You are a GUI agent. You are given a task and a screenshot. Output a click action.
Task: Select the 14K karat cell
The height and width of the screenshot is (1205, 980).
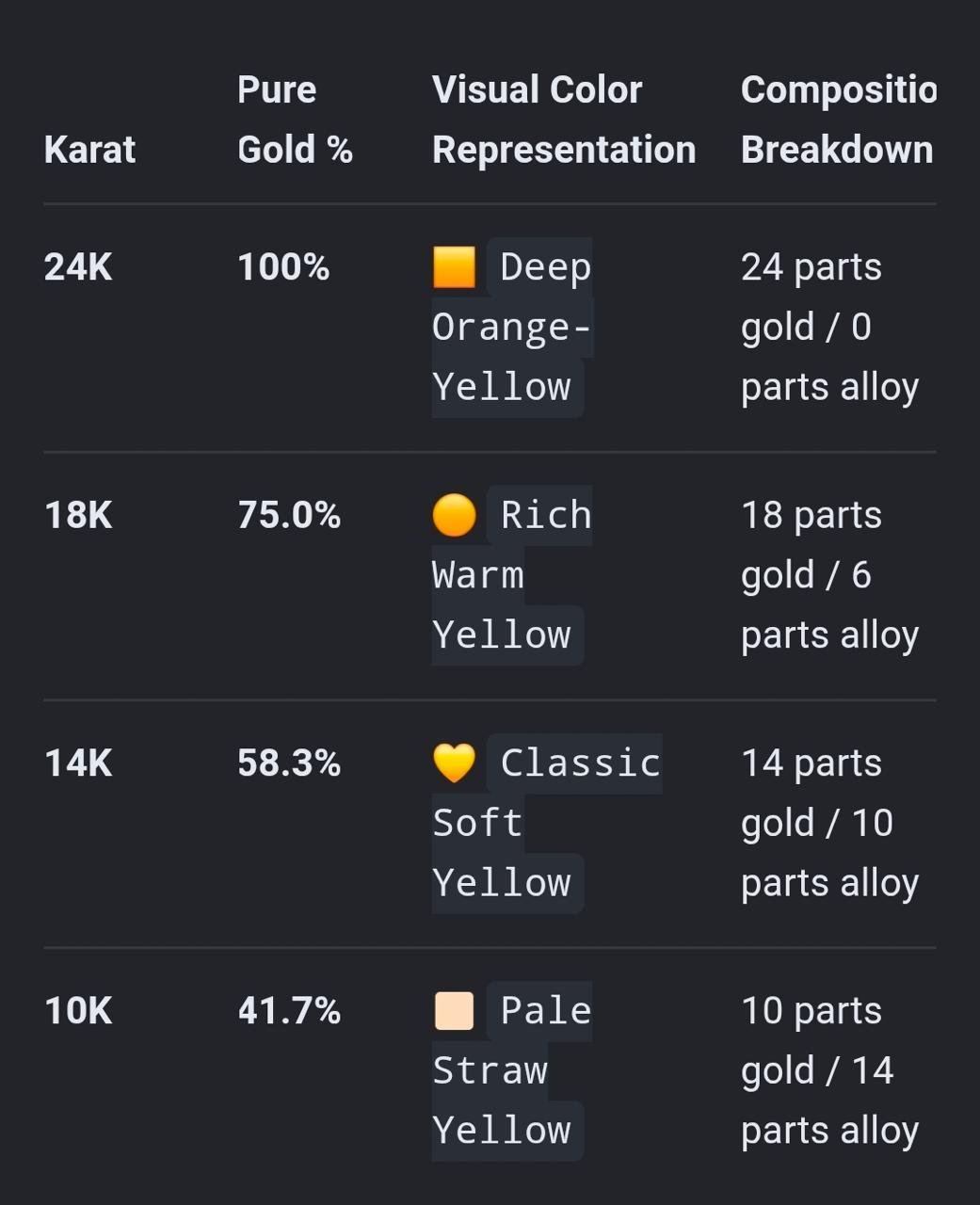coord(78,763)
